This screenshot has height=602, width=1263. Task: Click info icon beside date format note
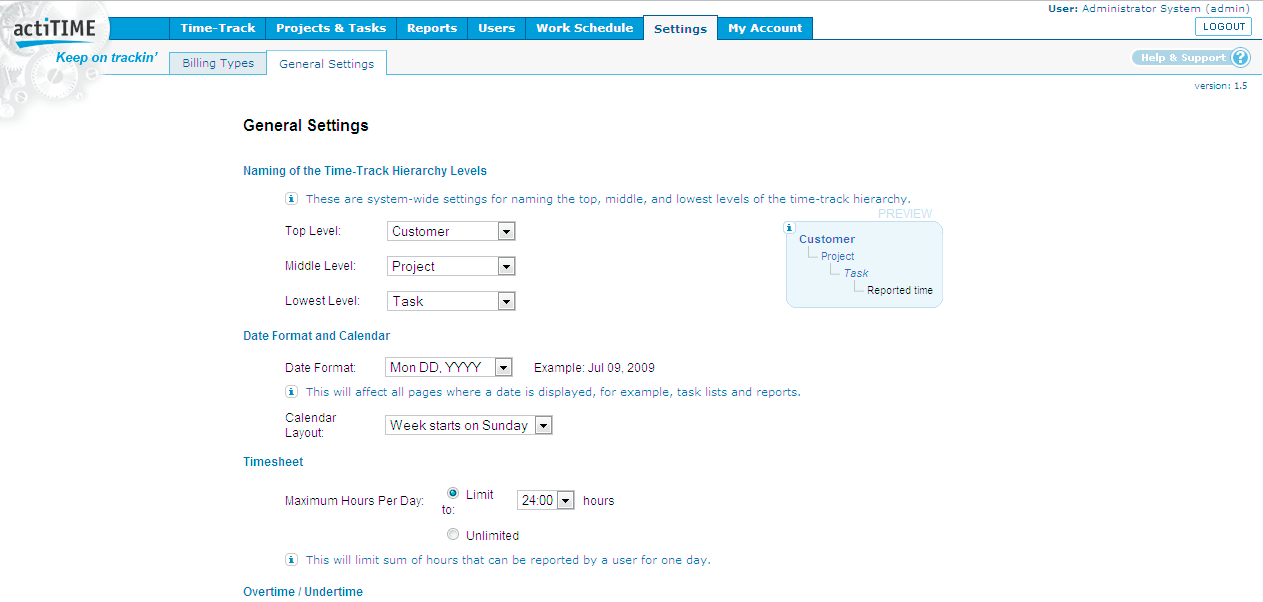[291, 392]
